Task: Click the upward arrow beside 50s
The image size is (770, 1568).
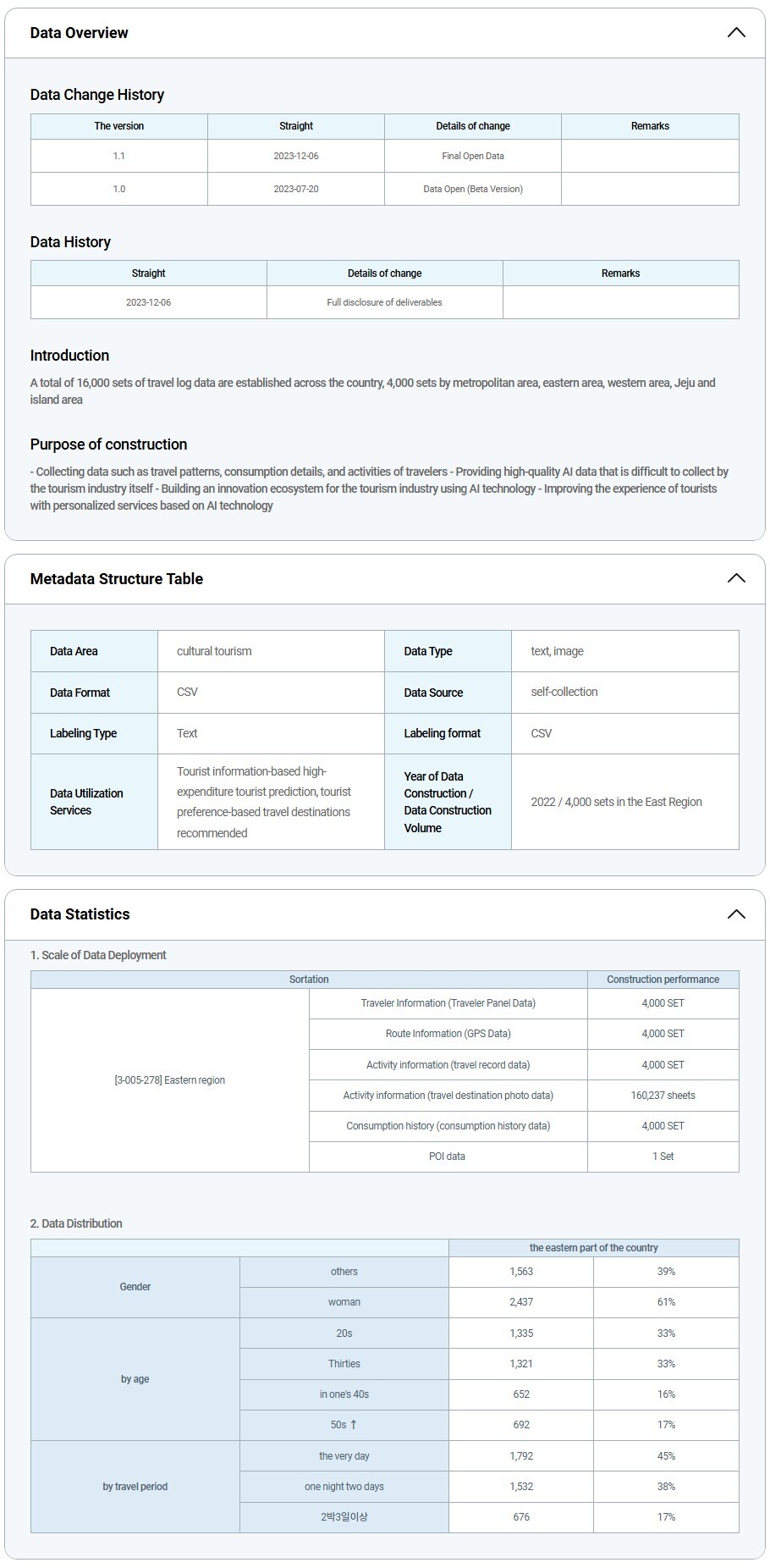Action: [353, 1425]
